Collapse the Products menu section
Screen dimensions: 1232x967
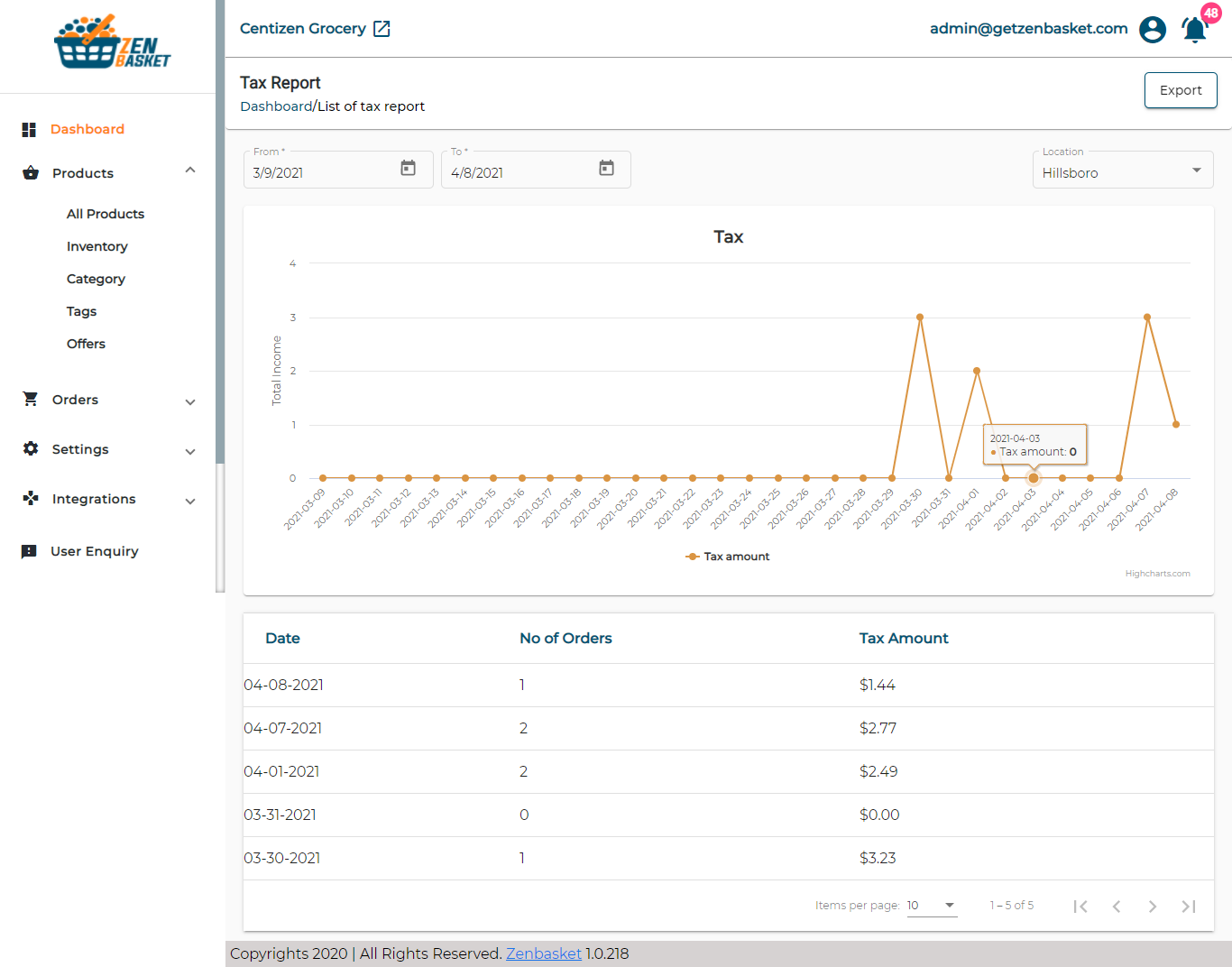coord(189,170)
